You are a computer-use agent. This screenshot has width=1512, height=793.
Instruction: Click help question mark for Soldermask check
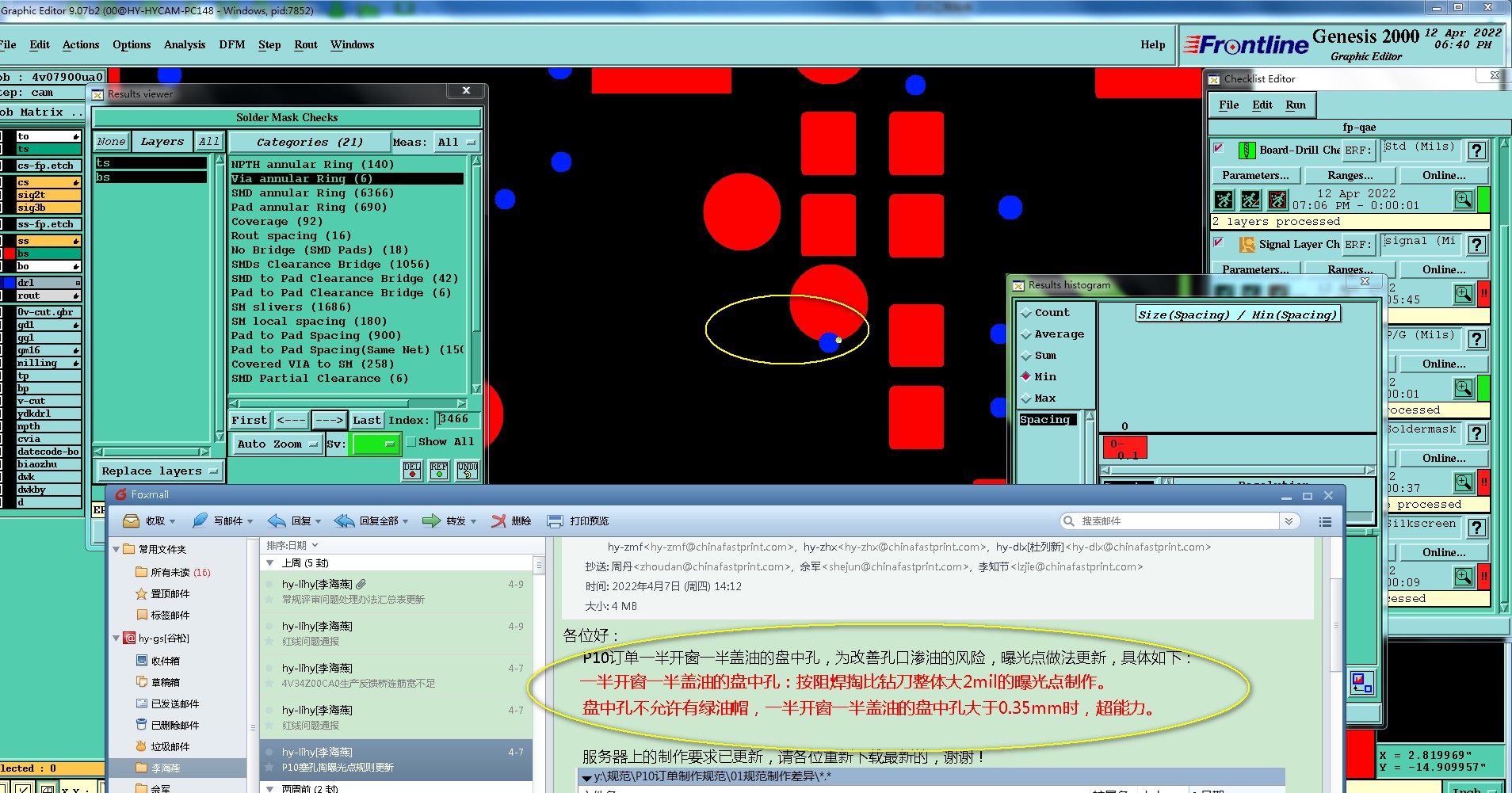point(1476,433)
